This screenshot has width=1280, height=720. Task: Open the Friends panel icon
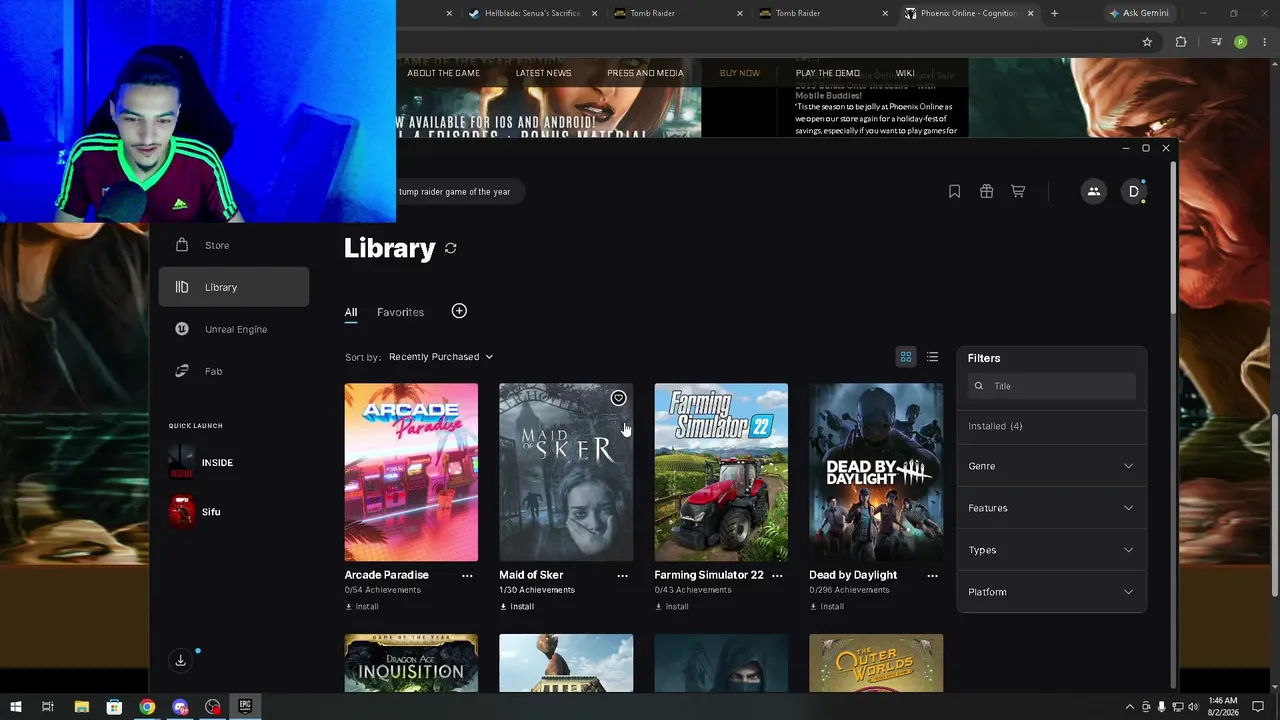[1093, 191]
